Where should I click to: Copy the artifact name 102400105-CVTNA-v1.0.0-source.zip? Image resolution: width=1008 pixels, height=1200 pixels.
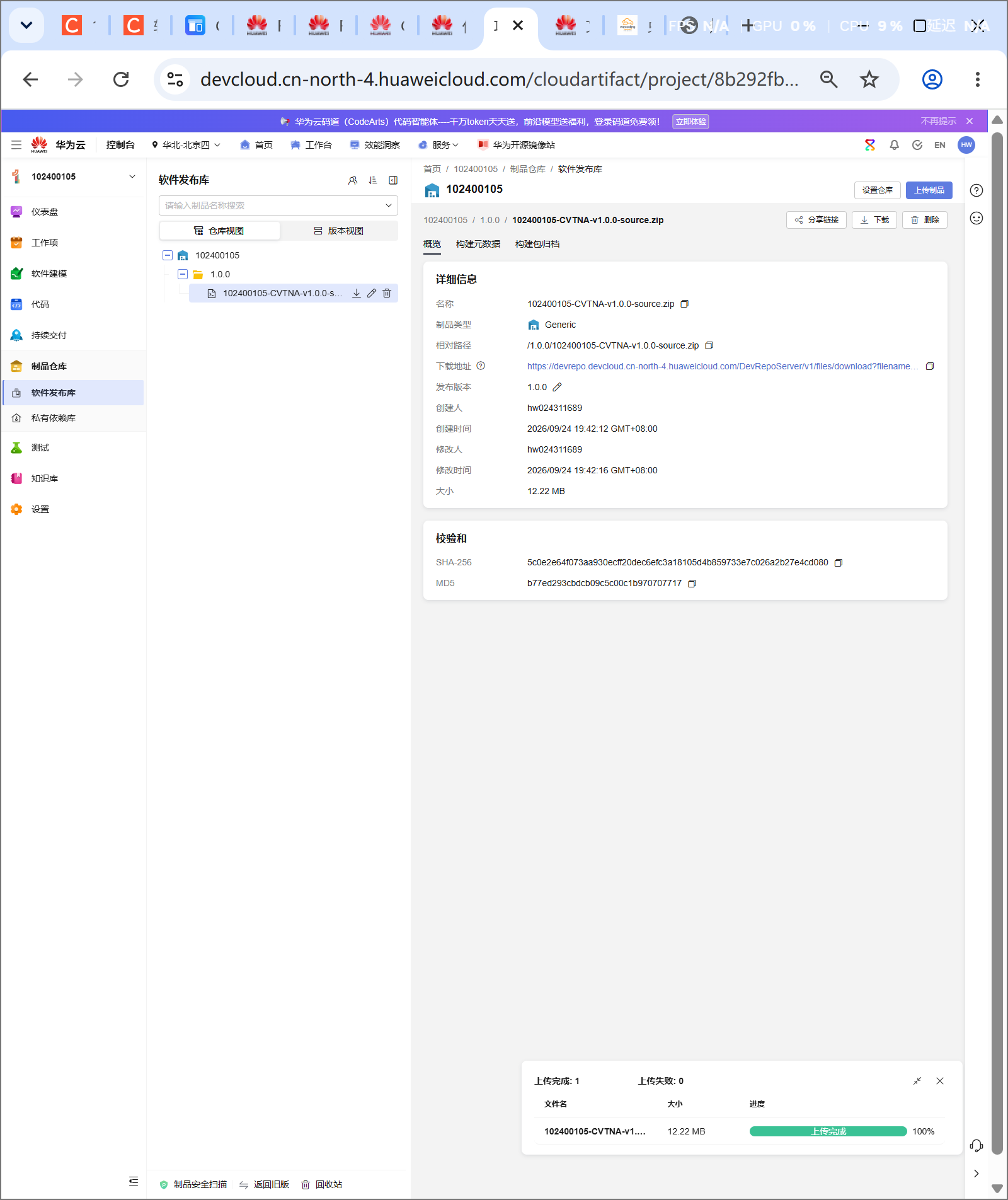click(x=685, y=304)
